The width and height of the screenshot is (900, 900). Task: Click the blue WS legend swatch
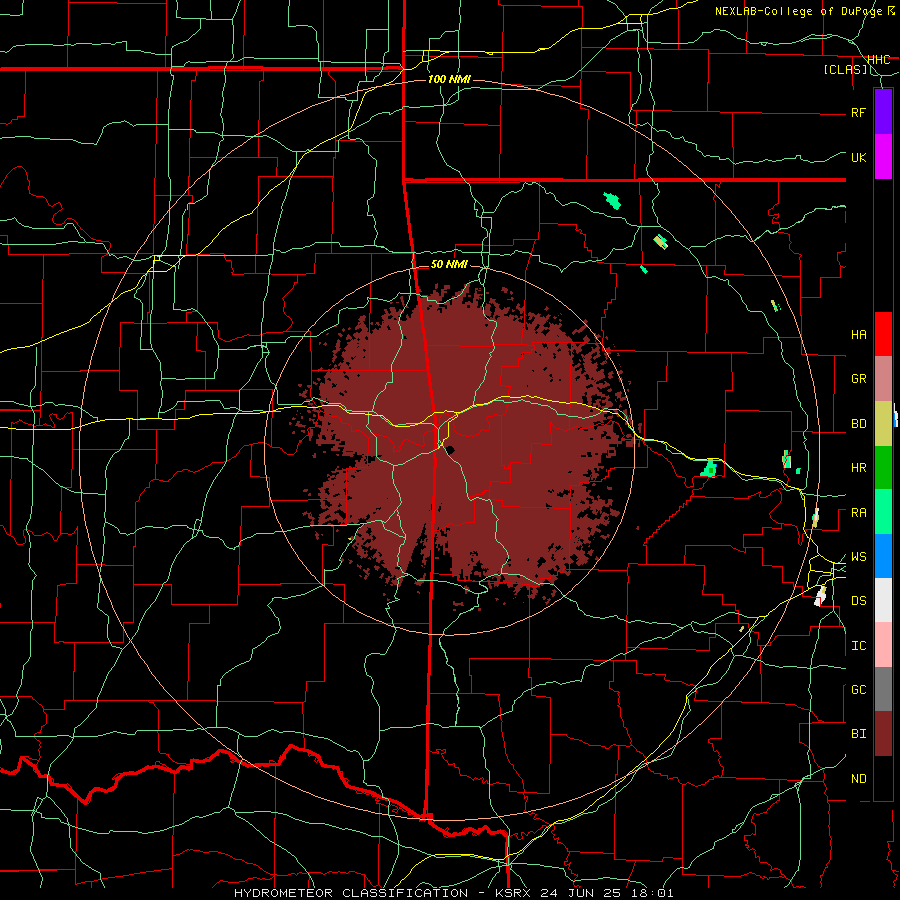883,556
